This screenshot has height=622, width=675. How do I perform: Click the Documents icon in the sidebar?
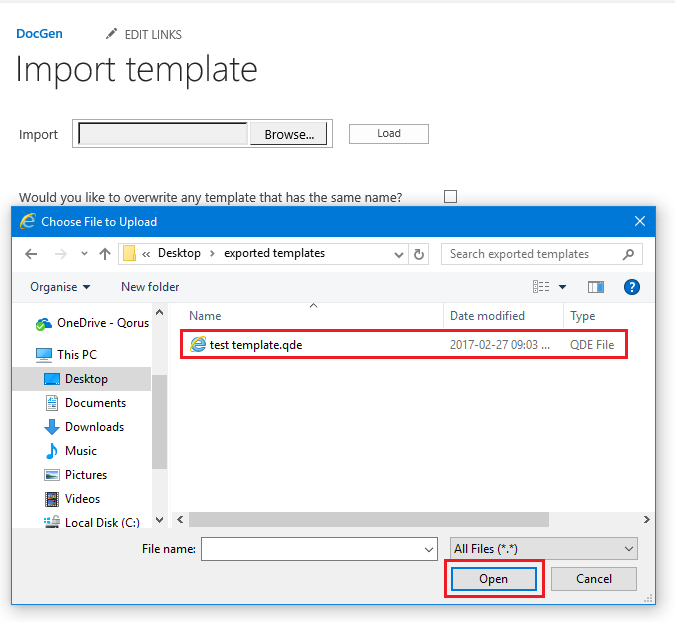click(x=52, y=403)
